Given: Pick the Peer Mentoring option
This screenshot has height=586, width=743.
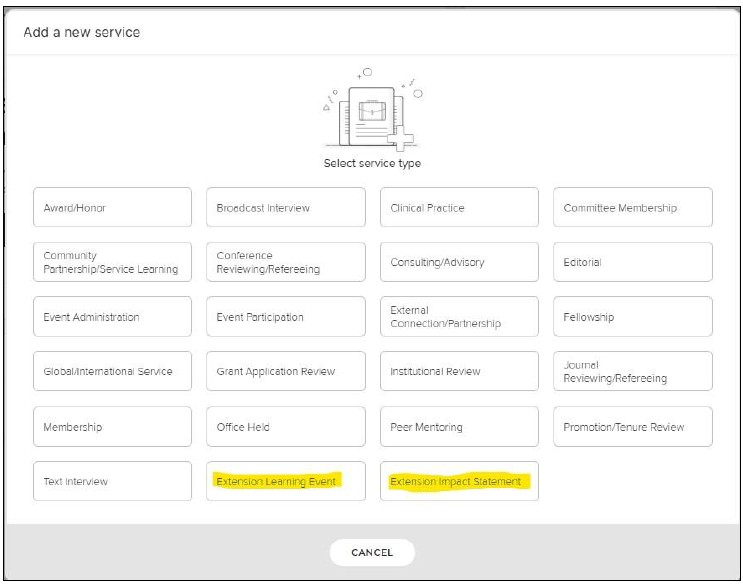Looking at the screenshot, I should click(x=459, y=427).
